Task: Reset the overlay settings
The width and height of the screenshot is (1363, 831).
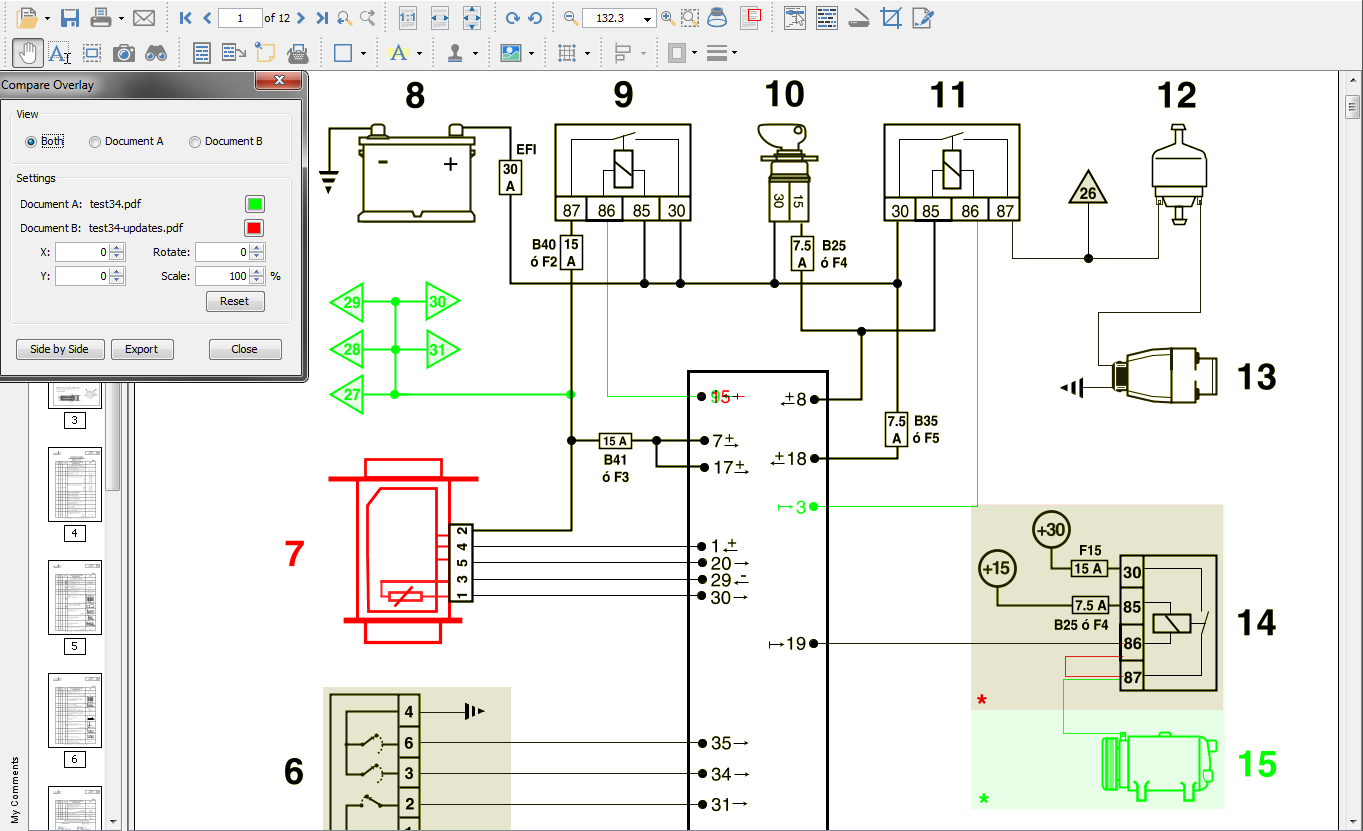Action: [234, 301]
